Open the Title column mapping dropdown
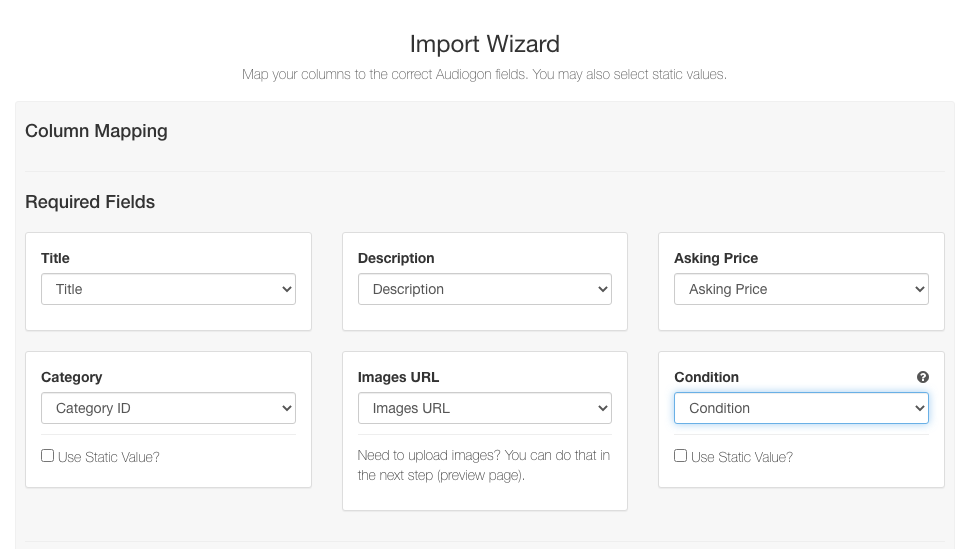 168,289
